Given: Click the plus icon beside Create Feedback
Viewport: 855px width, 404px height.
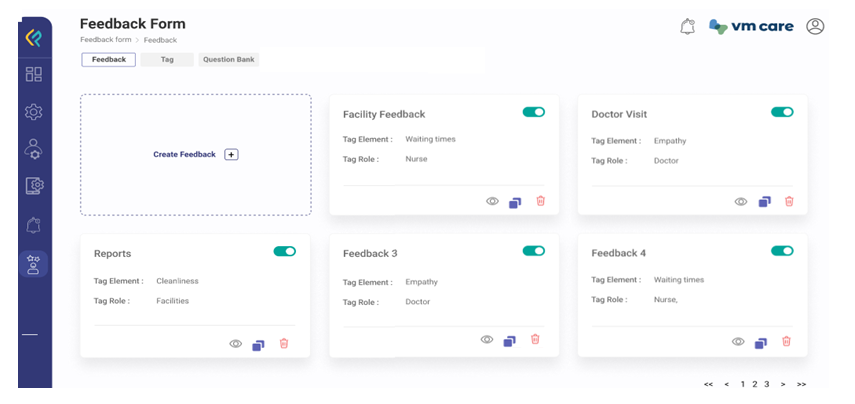Looking at the screenshot, I should pyautogui.click(x=231, y=155).
